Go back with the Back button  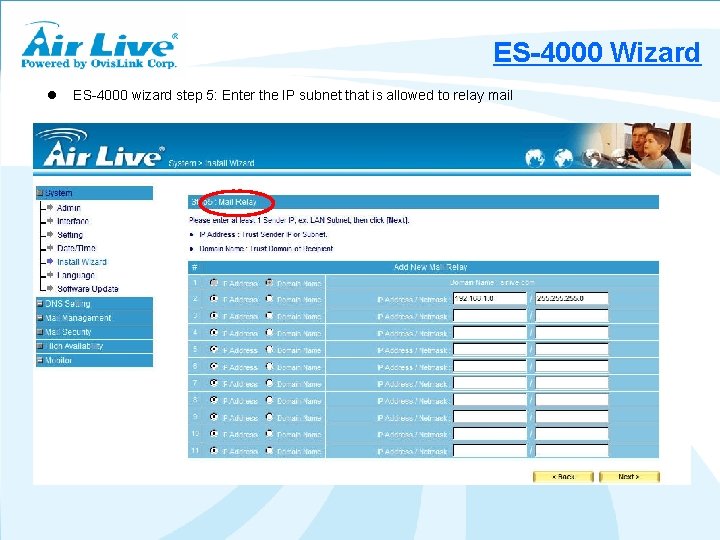tap(563, 477)
